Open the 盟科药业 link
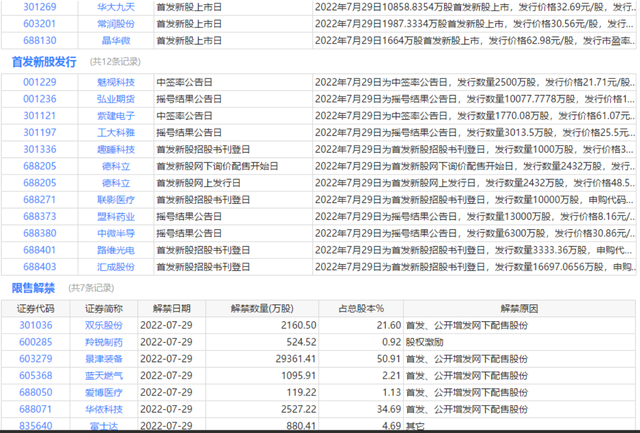 click(x=116, y=216)
